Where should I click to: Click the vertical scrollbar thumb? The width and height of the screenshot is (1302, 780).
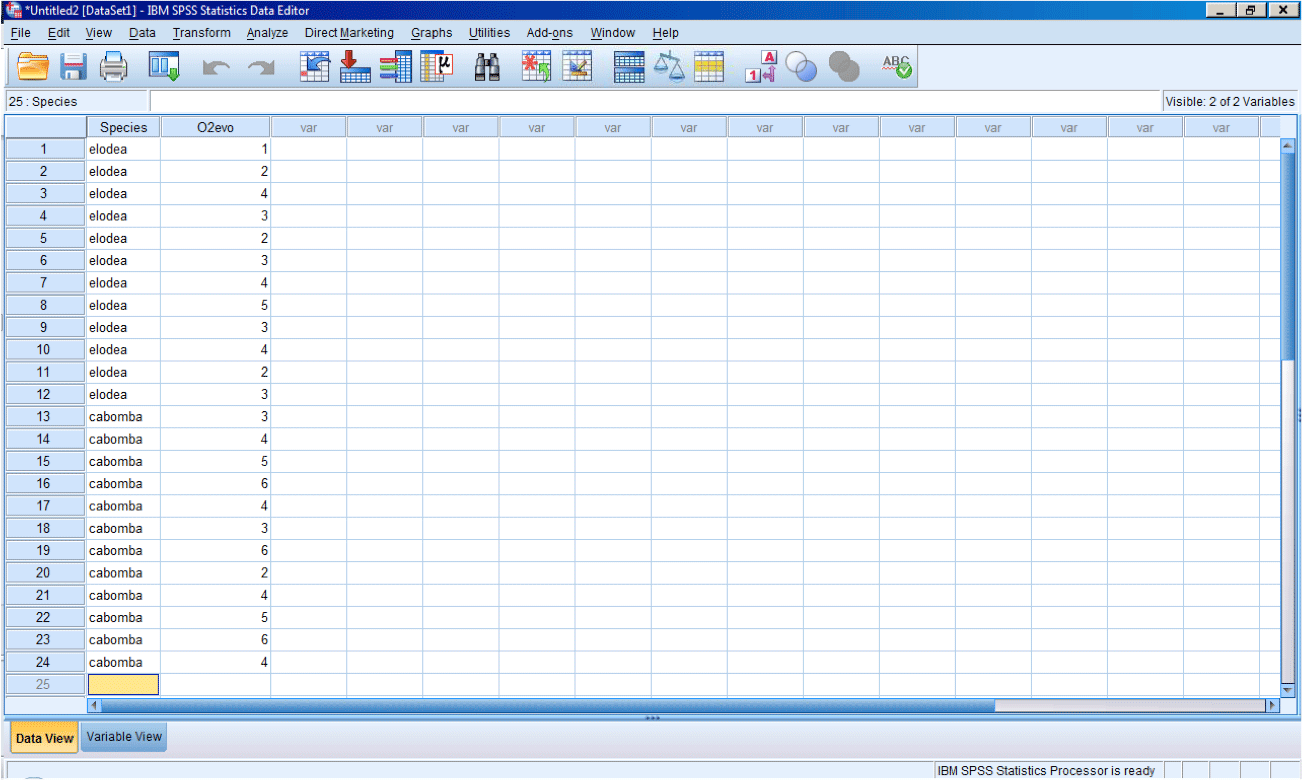point(1287,257)
